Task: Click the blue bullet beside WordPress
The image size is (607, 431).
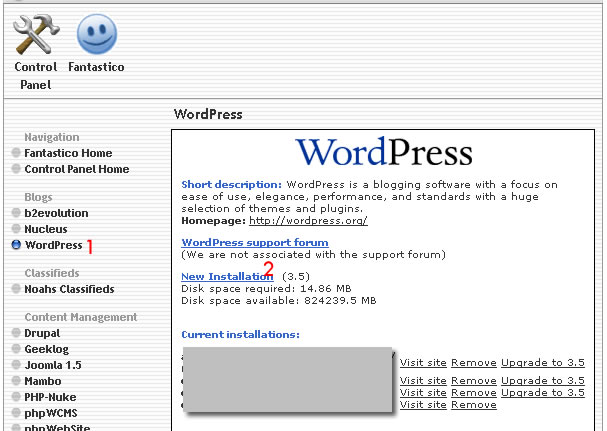Action: pos(16,245)
